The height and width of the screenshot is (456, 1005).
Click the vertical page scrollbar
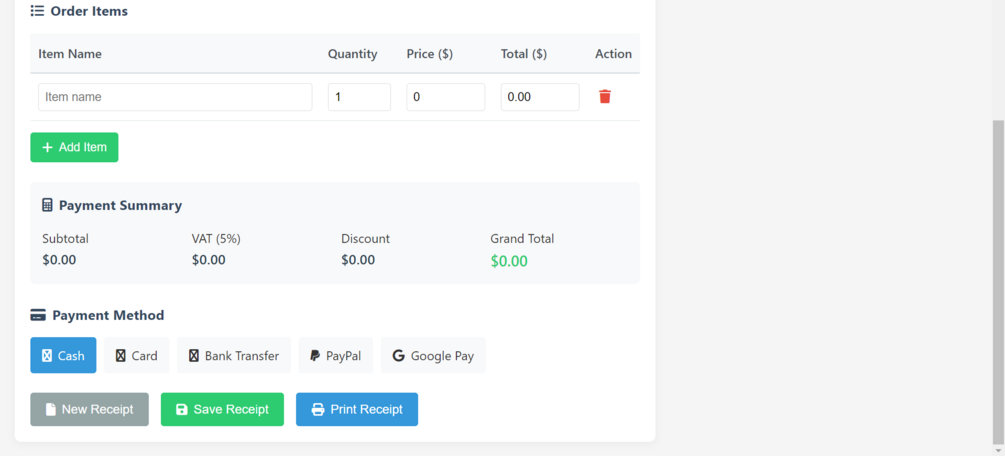coord(997,280)
